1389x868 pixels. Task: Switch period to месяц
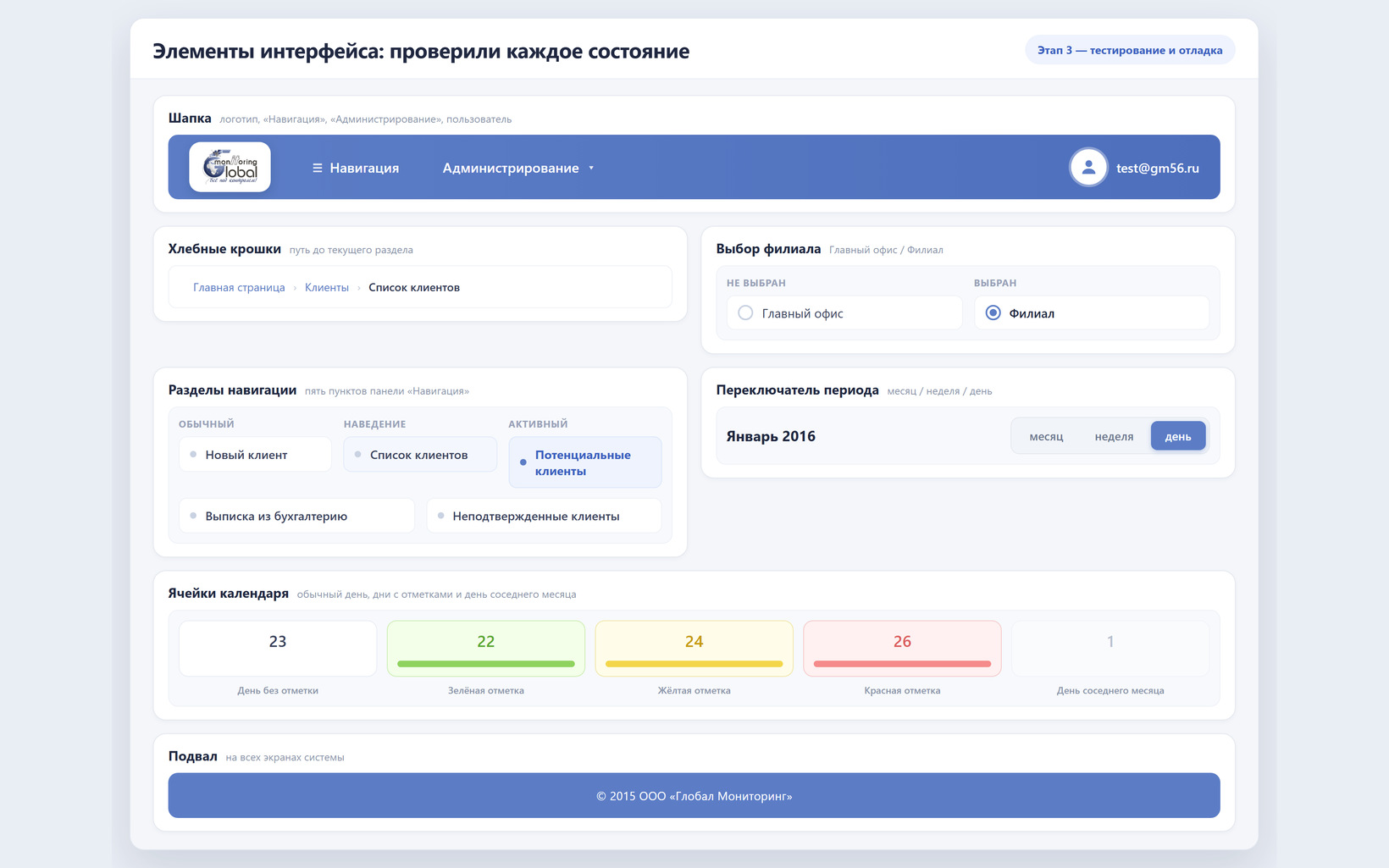[1046, 436]
